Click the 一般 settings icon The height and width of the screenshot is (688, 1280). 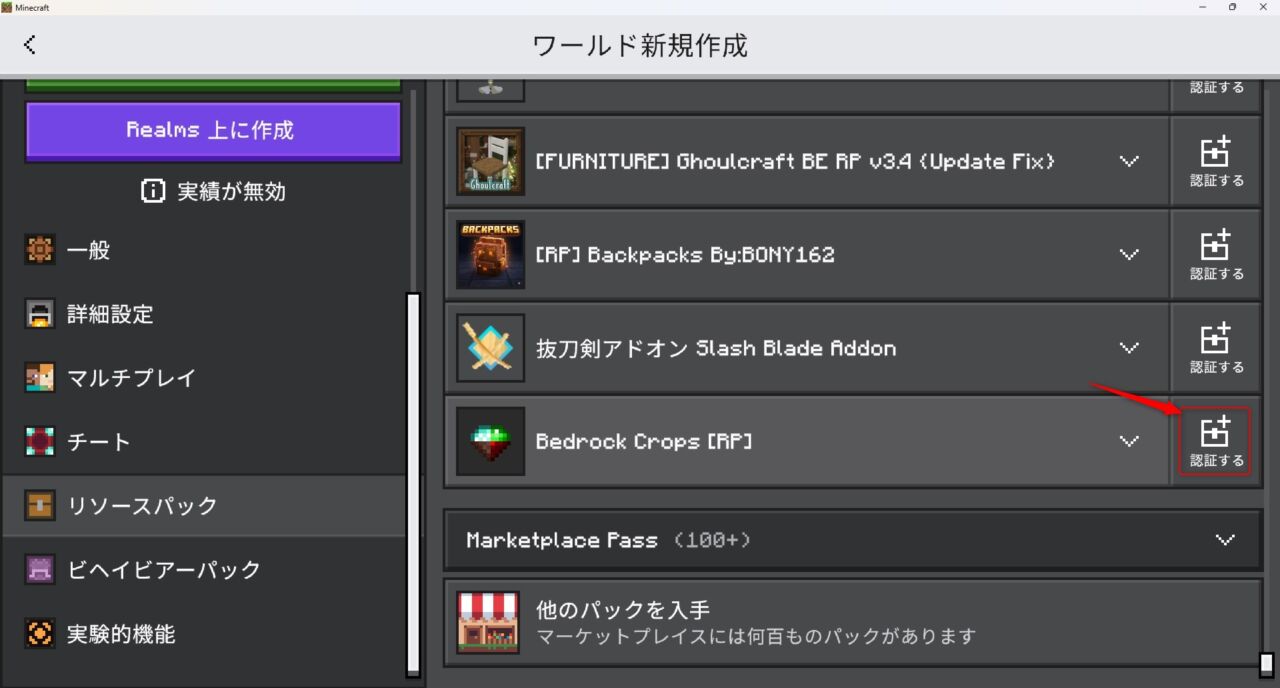pyautogui.click(x=39, y=250)
